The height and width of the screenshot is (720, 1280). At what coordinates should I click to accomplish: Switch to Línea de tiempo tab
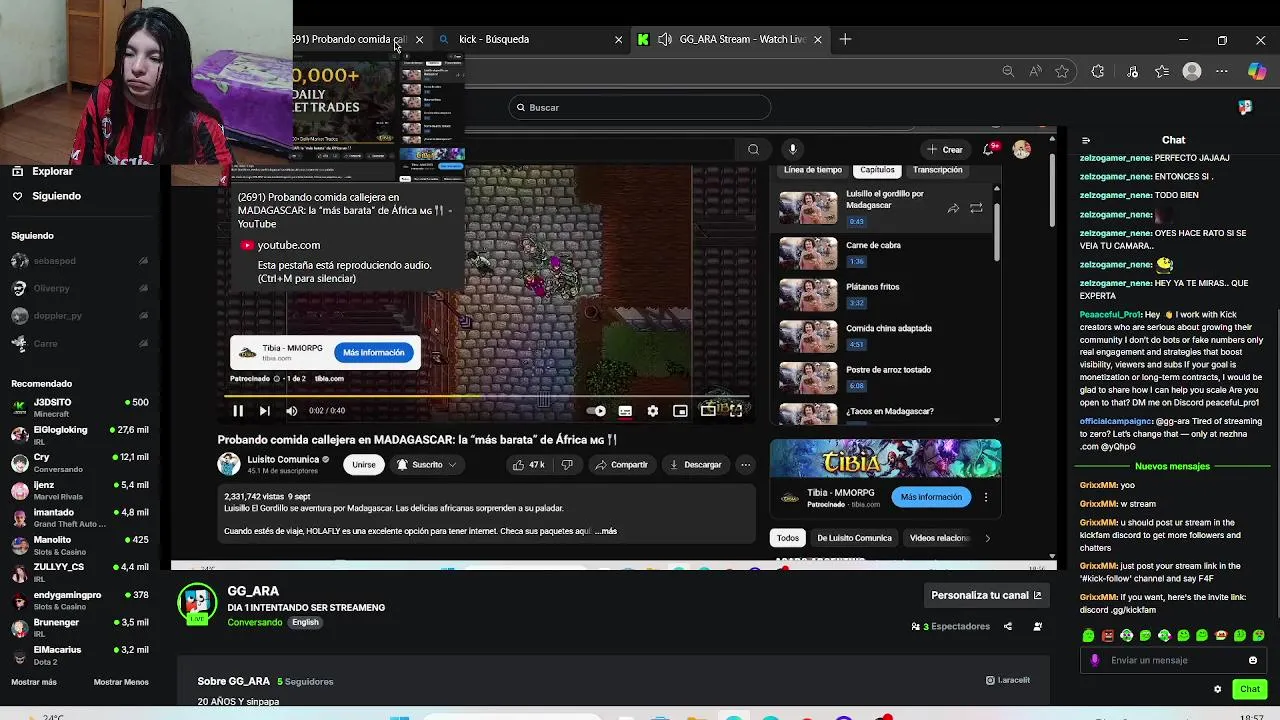tap(813, 170)
